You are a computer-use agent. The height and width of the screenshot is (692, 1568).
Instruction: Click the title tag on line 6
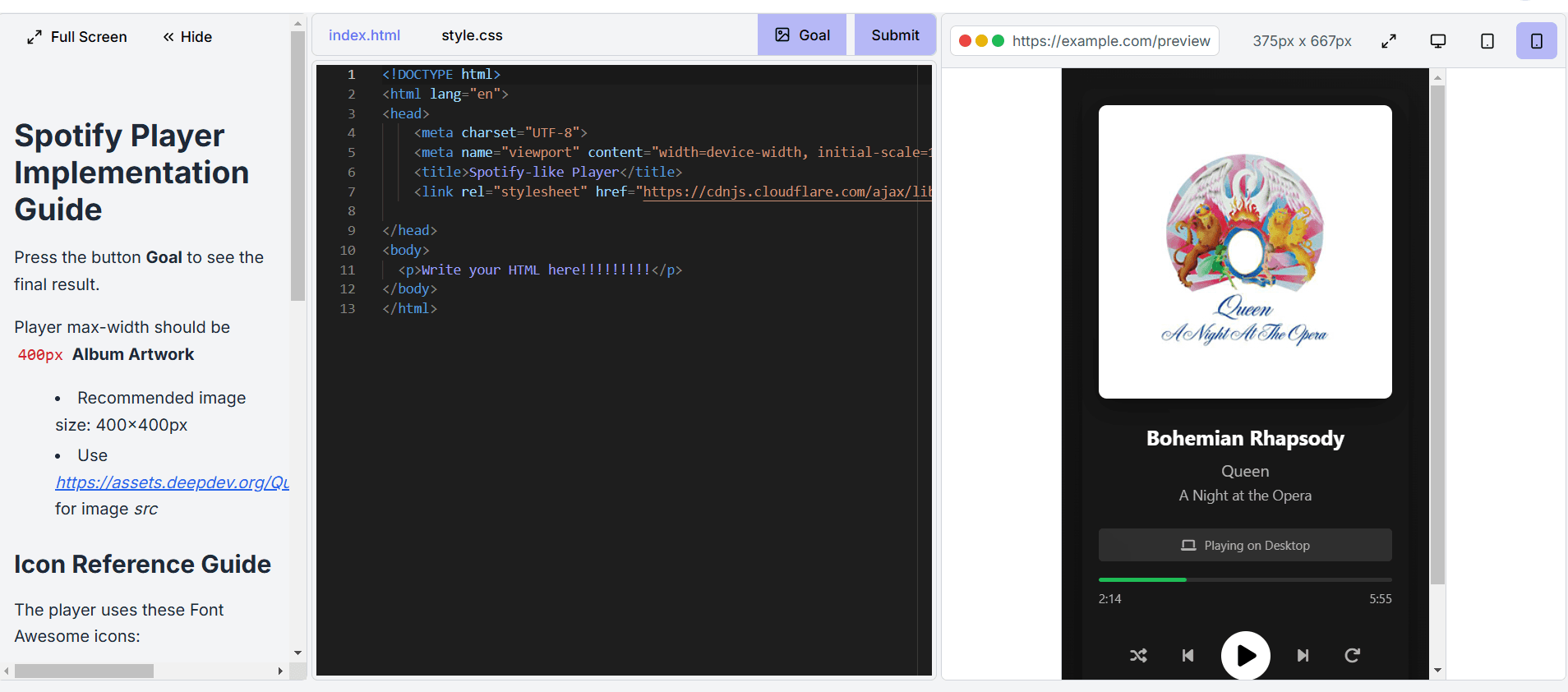(548, 172)
